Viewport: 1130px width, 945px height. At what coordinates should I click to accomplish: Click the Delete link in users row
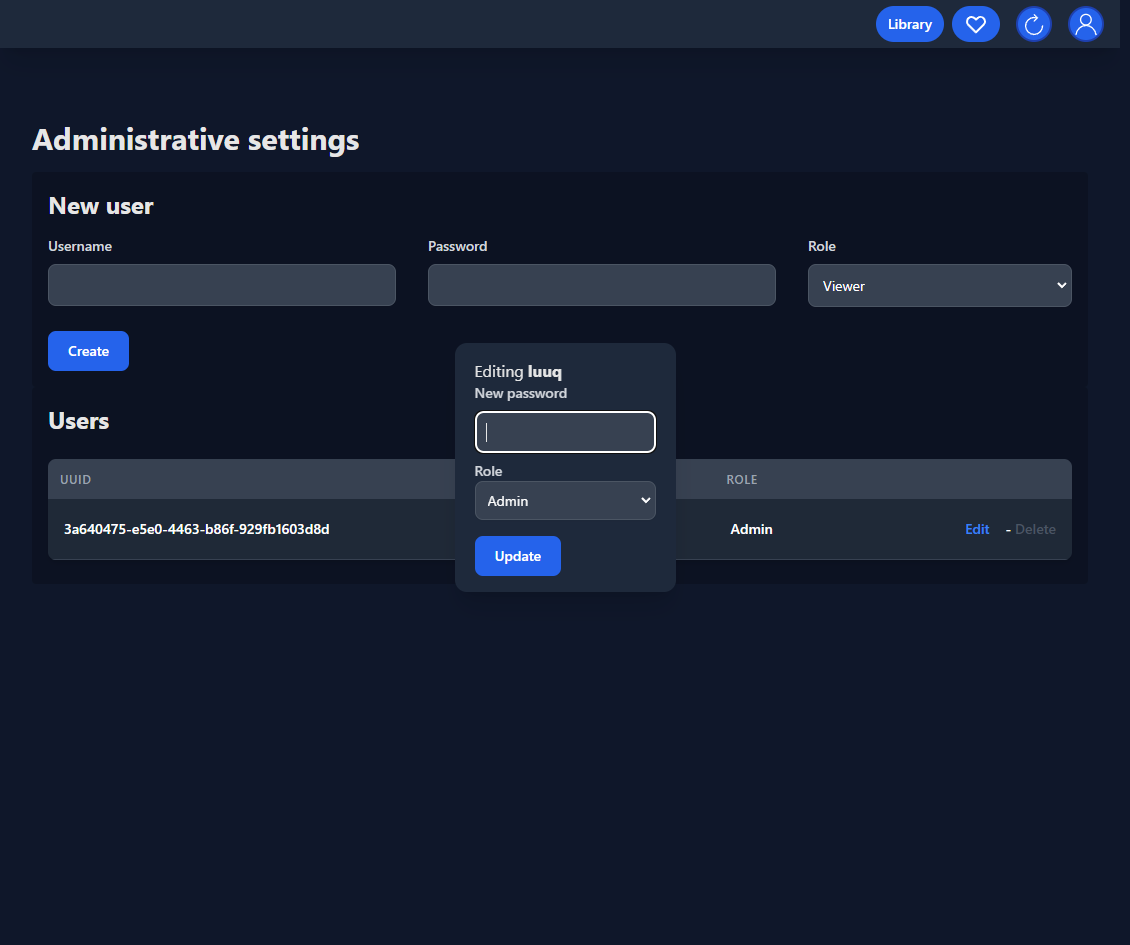[x=1035, y=529]
